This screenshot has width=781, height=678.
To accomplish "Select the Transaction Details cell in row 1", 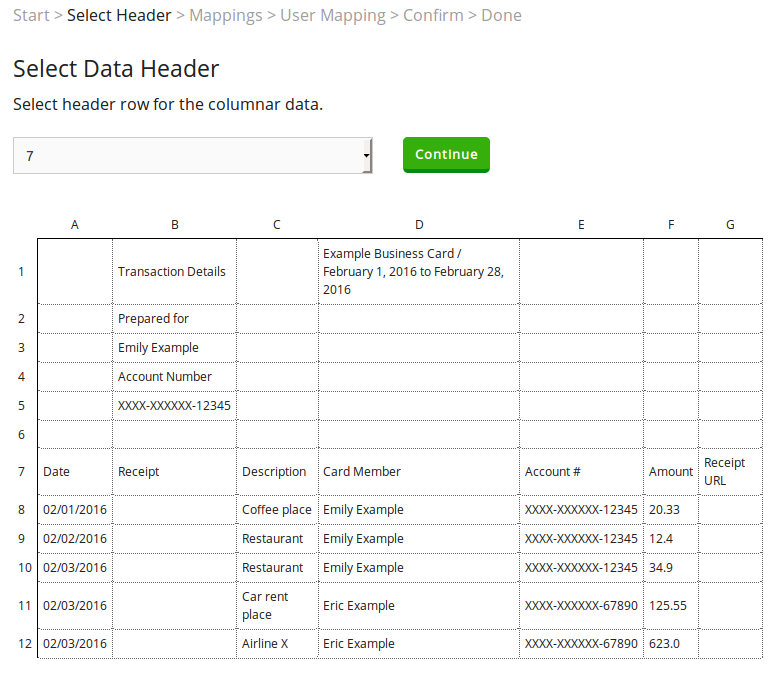I will point(175,271).
